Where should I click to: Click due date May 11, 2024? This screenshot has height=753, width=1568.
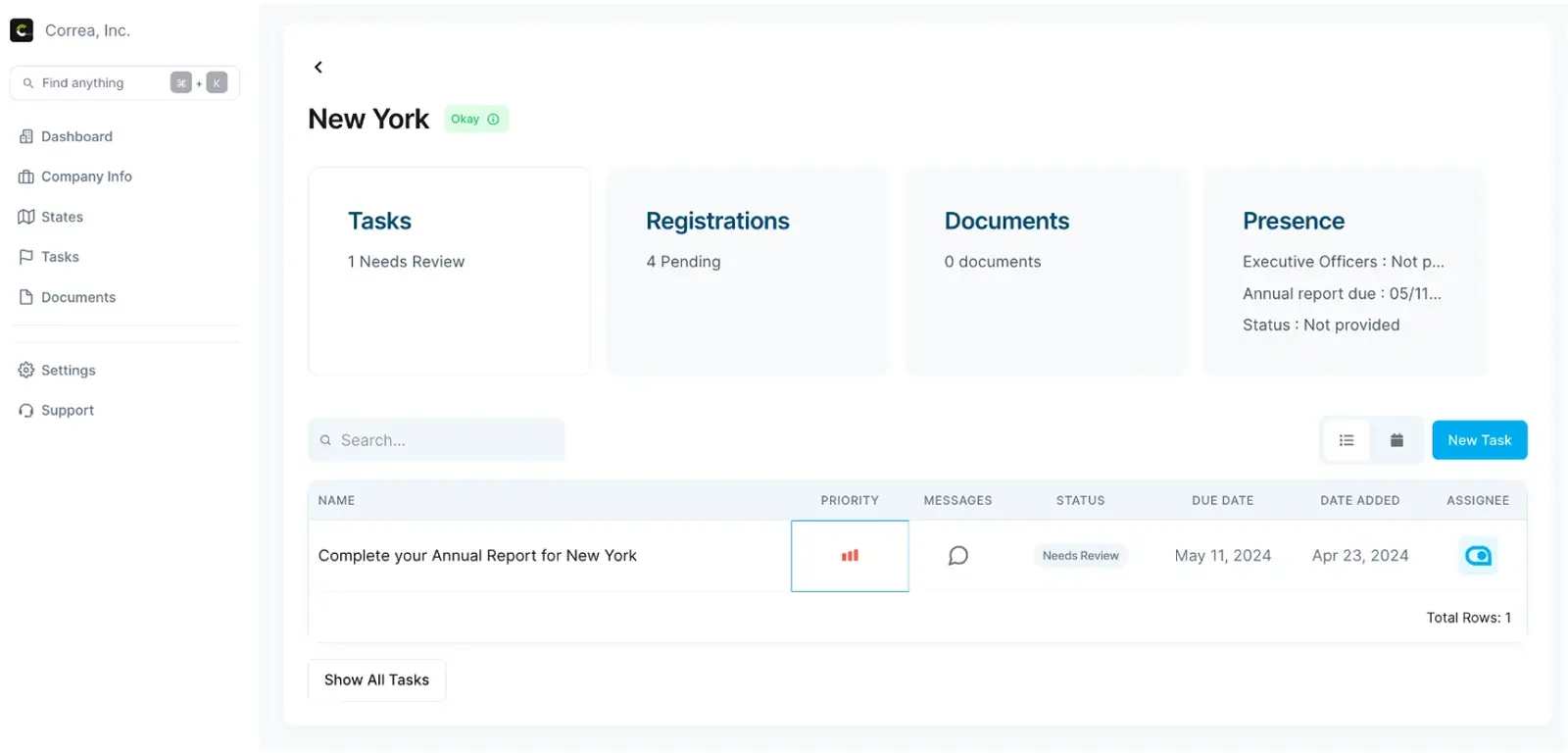pos(1222,556)
